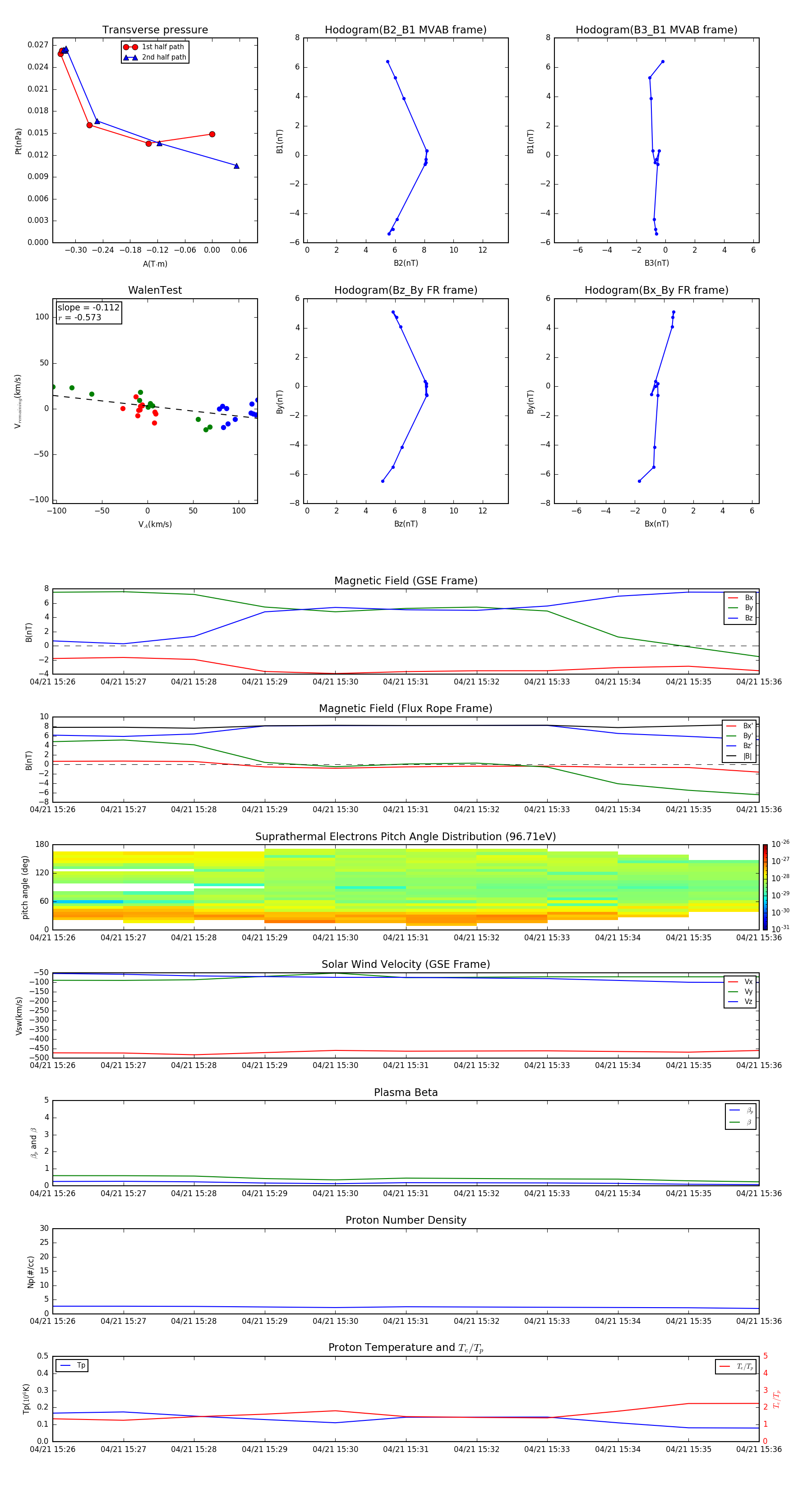Select the 'slope = -0.112' annotation

coord(88,308)
